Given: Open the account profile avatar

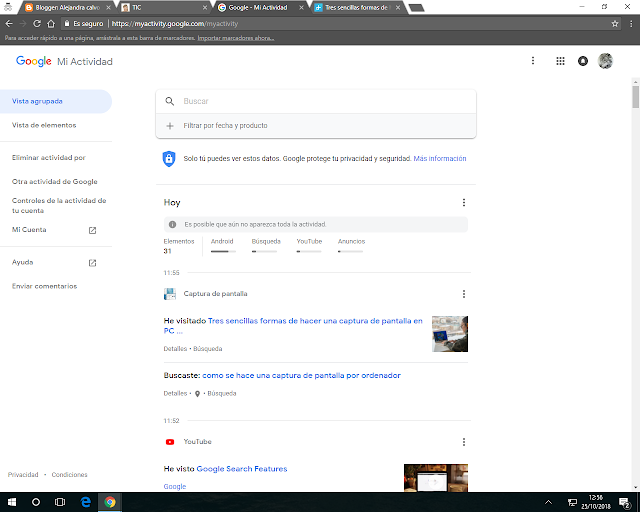Looking at the screenshot, I should 605,61.
